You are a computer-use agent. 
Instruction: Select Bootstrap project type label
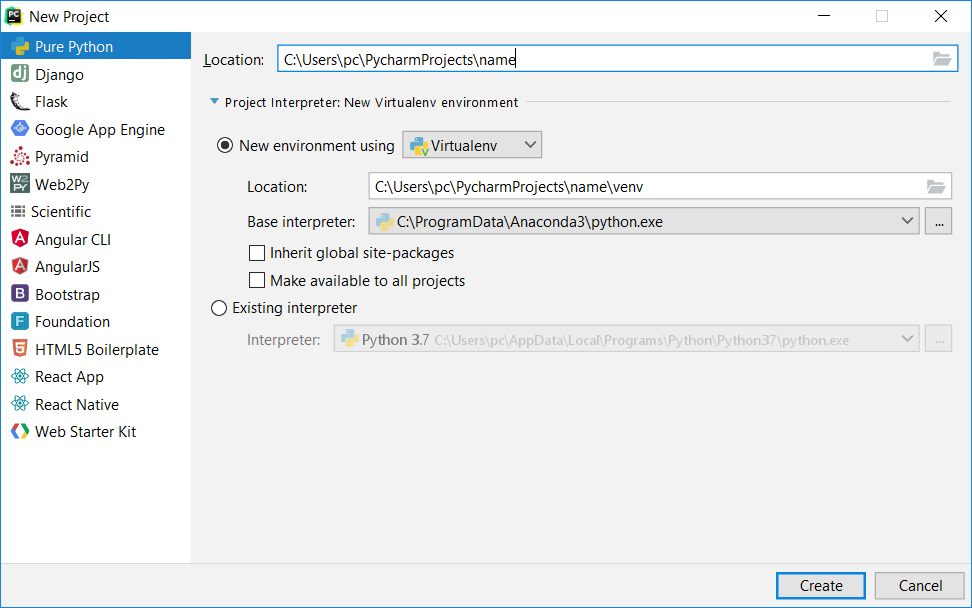(68, 295)
